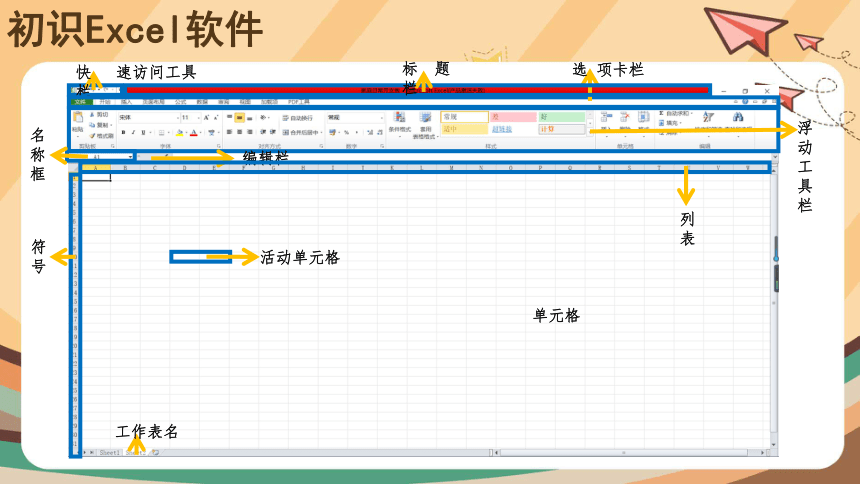Screen dimensions: 860x484
Task: Open the Font group dialog launcher
Action: pyautogui.click(x=219, y=146)
